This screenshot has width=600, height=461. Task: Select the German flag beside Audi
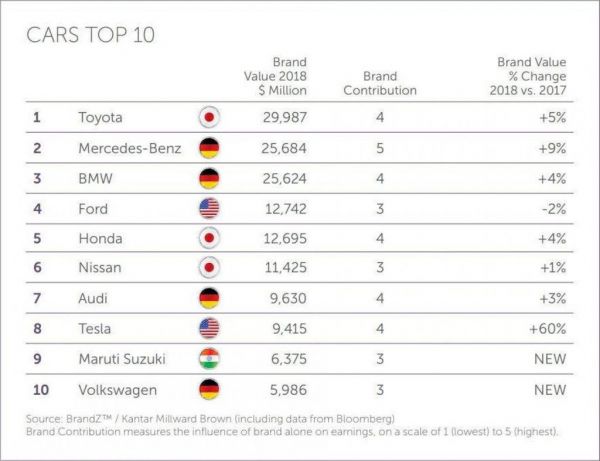click(x=210, y=298)
